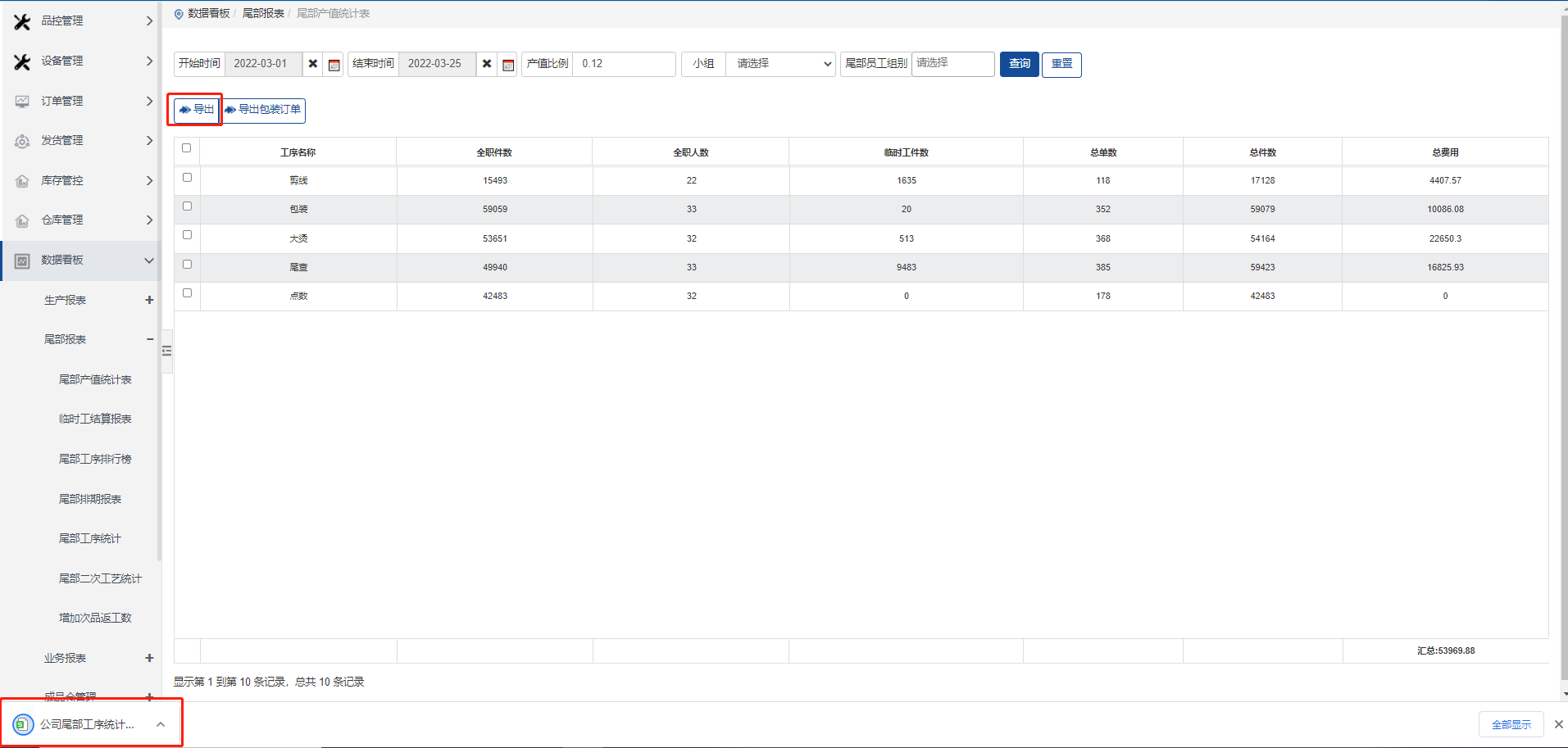Tick the checkbox for the 剪线 row
This screenshot has height=748, width=1568.
click(x=187, y=178)
